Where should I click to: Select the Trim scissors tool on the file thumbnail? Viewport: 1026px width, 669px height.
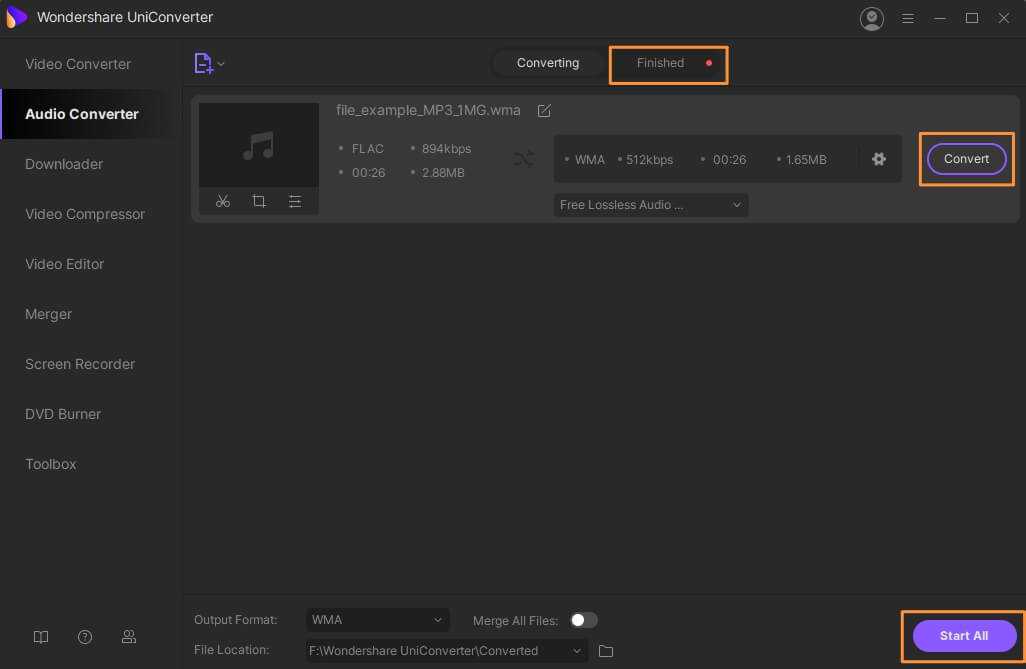pyautogui.click(x=223, y=200)
